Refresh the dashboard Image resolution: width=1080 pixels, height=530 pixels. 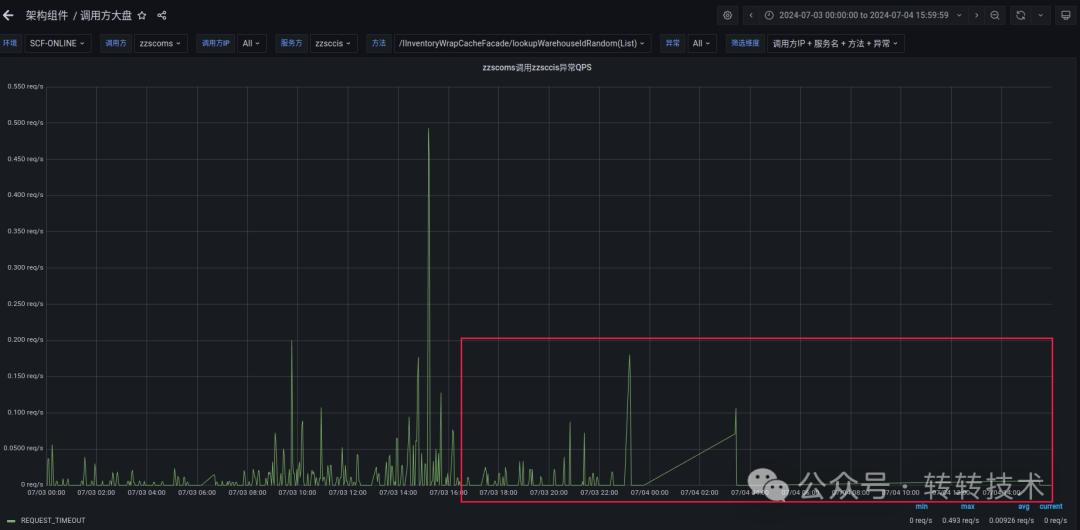click(x=1021, y=15)
